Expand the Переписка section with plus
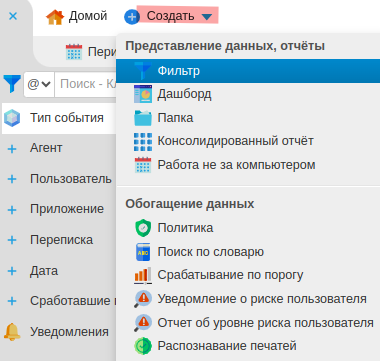380x361 pixels. tap(12, 240)
